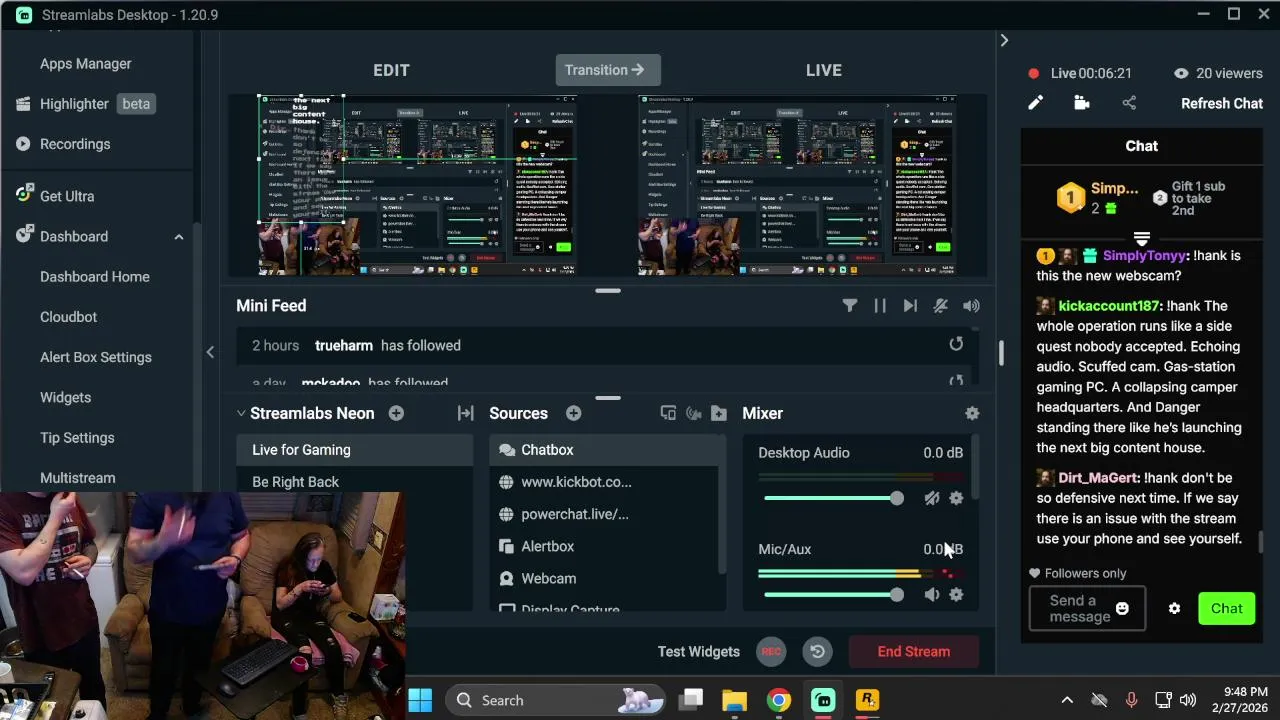
Task: Open the camera icon in chat header
Action: pos(1081,103)
